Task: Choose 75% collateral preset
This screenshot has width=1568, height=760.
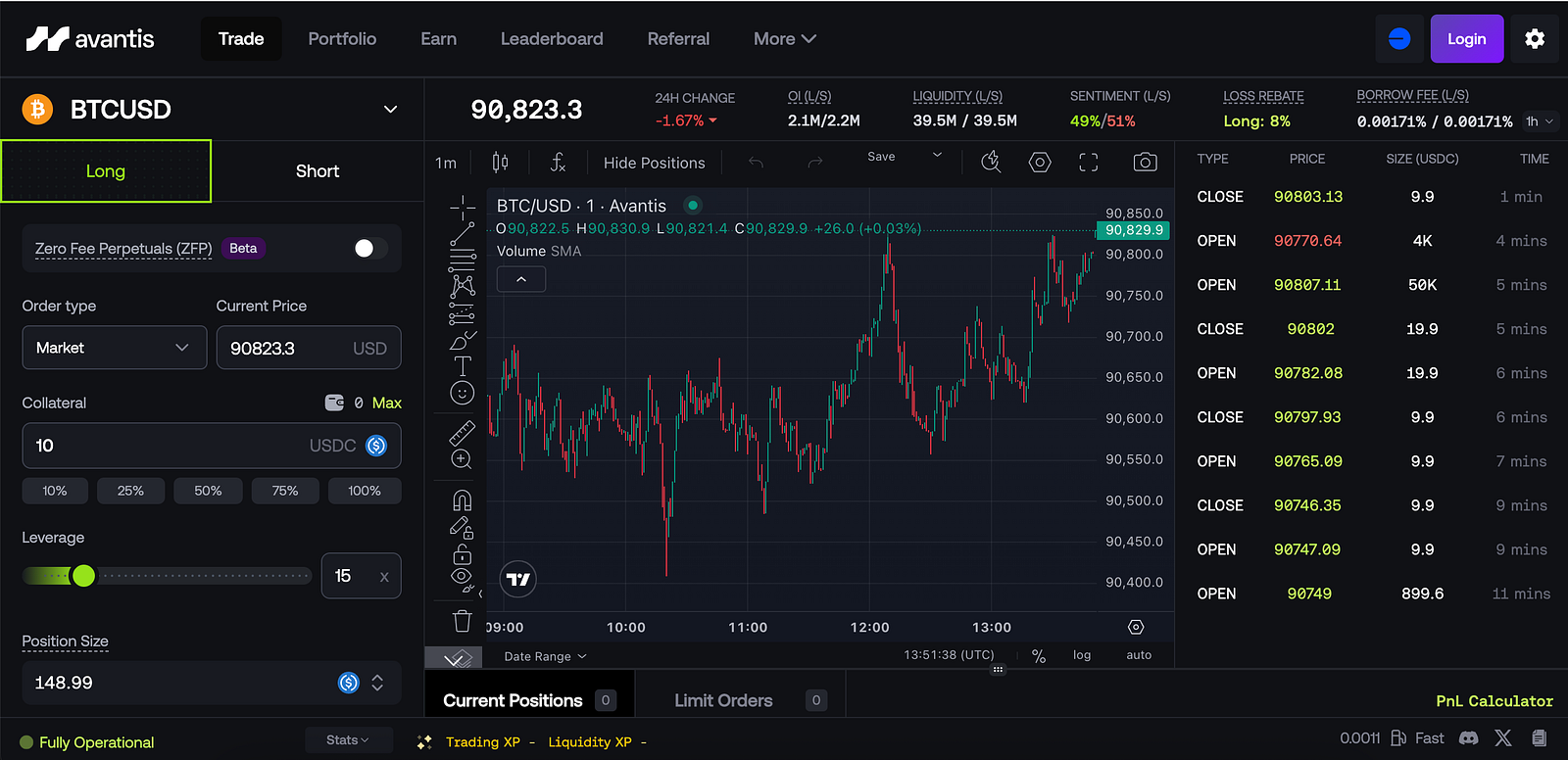Action: pyautogui.click(x=285, y=491)
